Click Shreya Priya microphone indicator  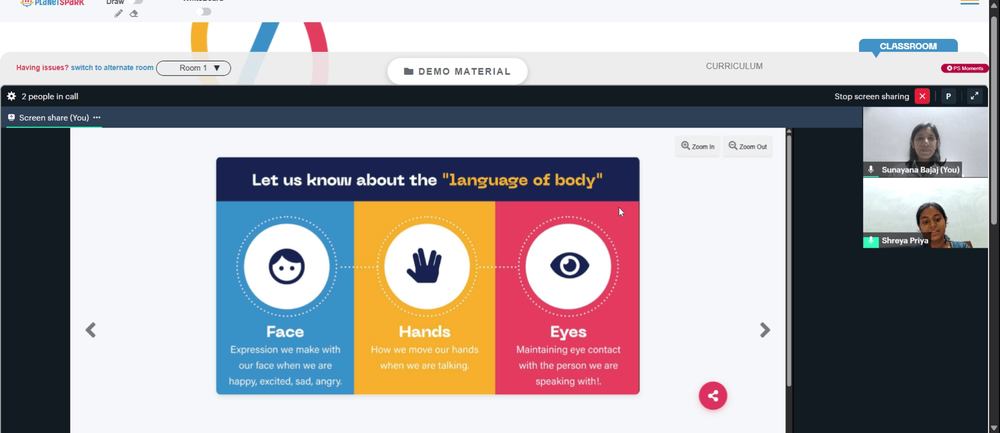pyautogui.click(x=871, y=241)
